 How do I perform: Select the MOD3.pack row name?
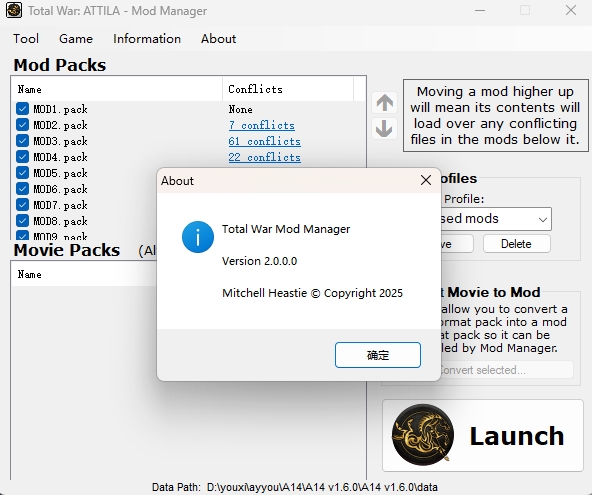click(x=60, y=141)
